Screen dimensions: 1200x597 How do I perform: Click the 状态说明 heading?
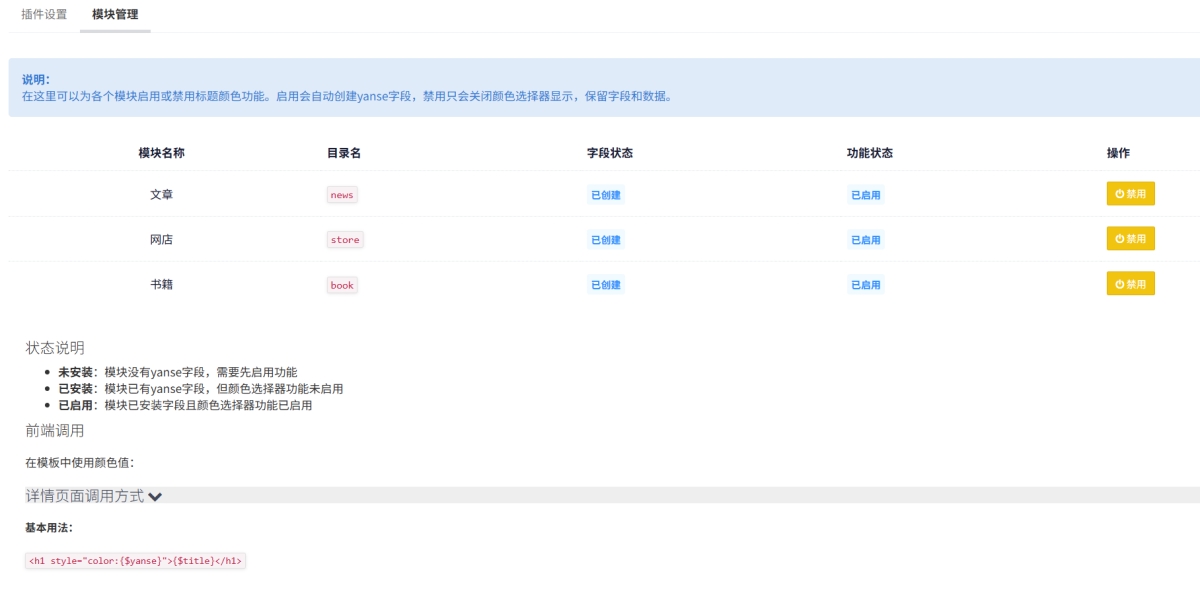(55, 348)
